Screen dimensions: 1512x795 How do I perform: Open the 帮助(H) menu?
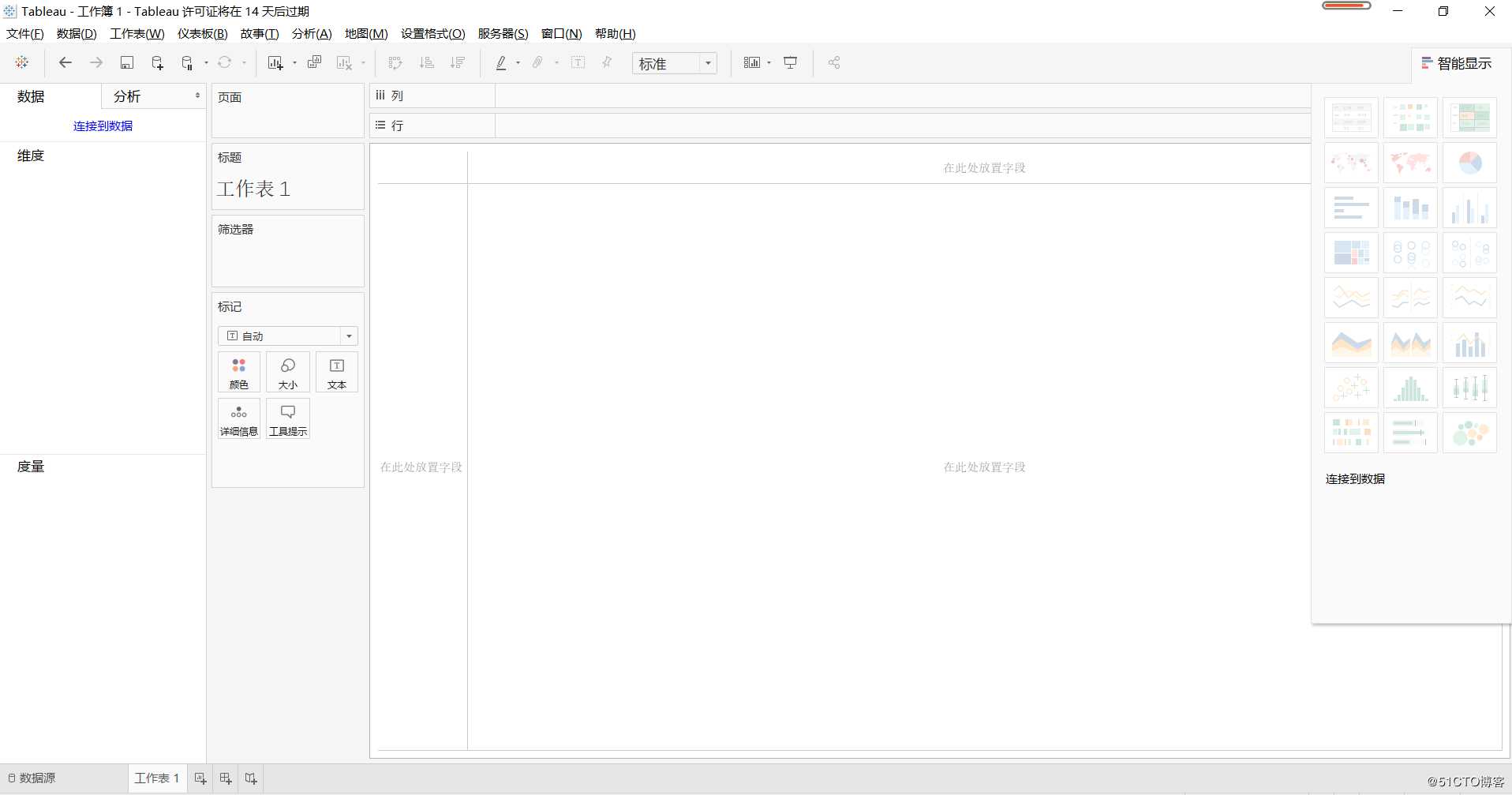click(616, 33)
